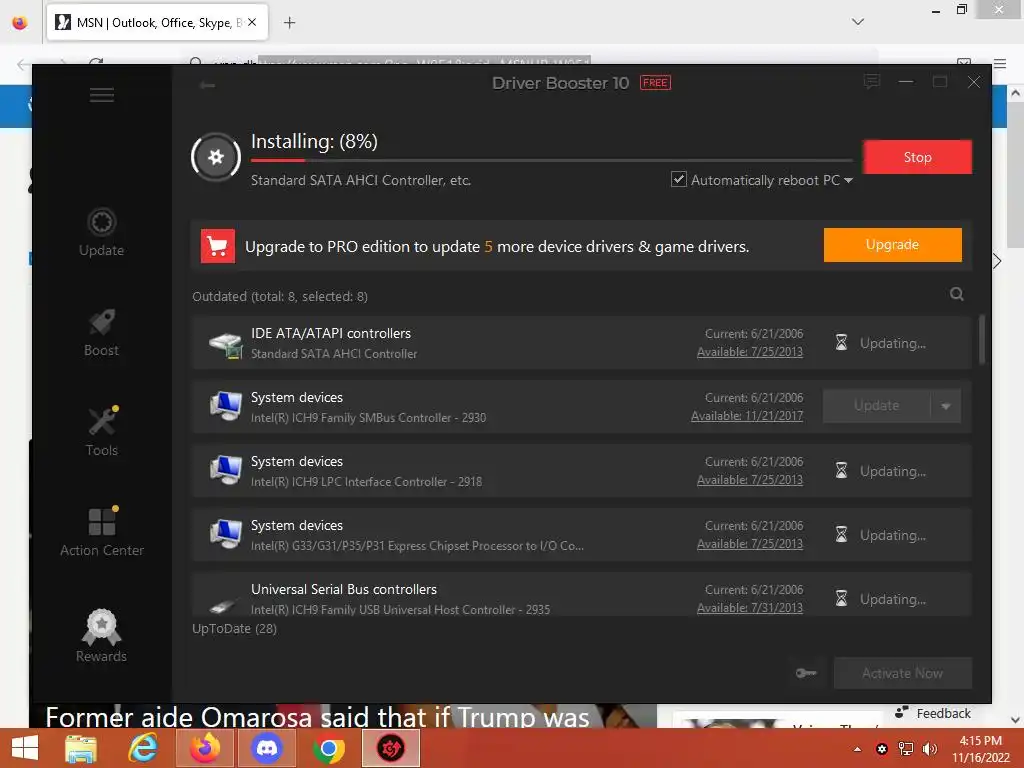Open the Boost rocket section
1024x768 pixels.
click(101, 332)
